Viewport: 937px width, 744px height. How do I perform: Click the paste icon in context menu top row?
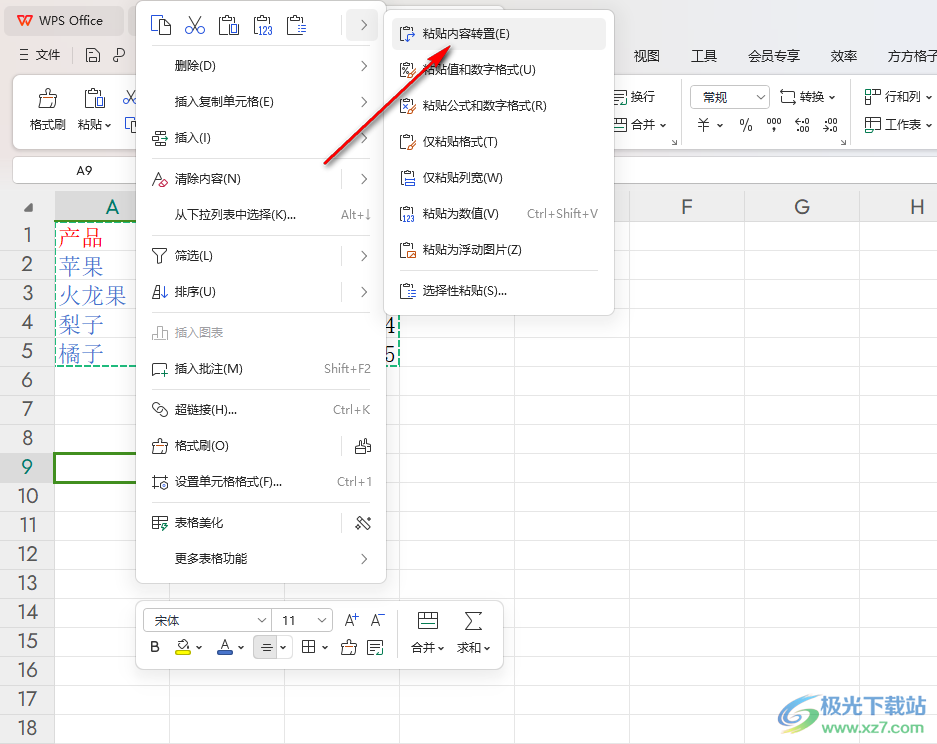click(229, 25)
